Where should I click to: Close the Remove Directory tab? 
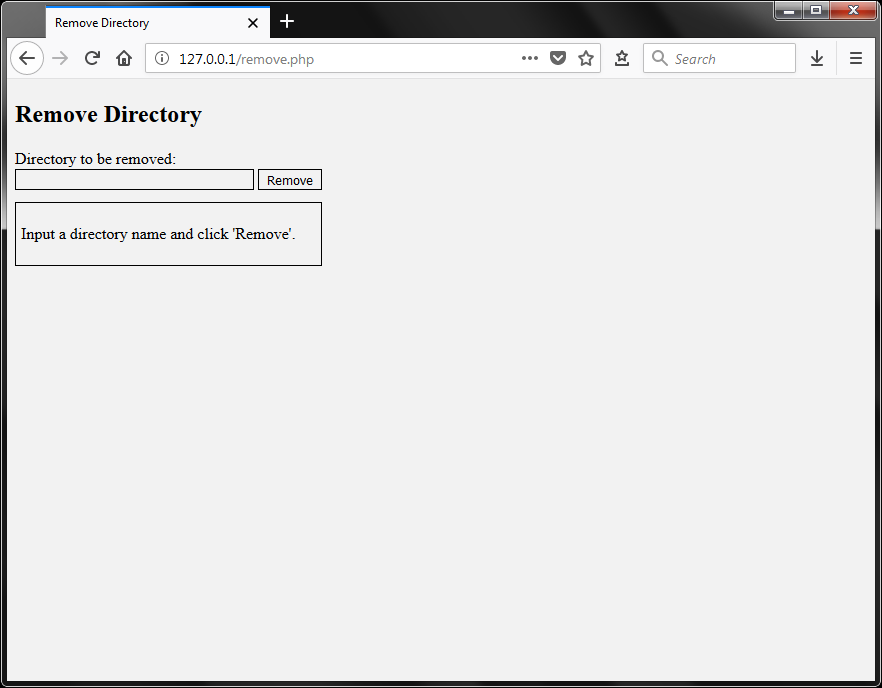point(253,21)
